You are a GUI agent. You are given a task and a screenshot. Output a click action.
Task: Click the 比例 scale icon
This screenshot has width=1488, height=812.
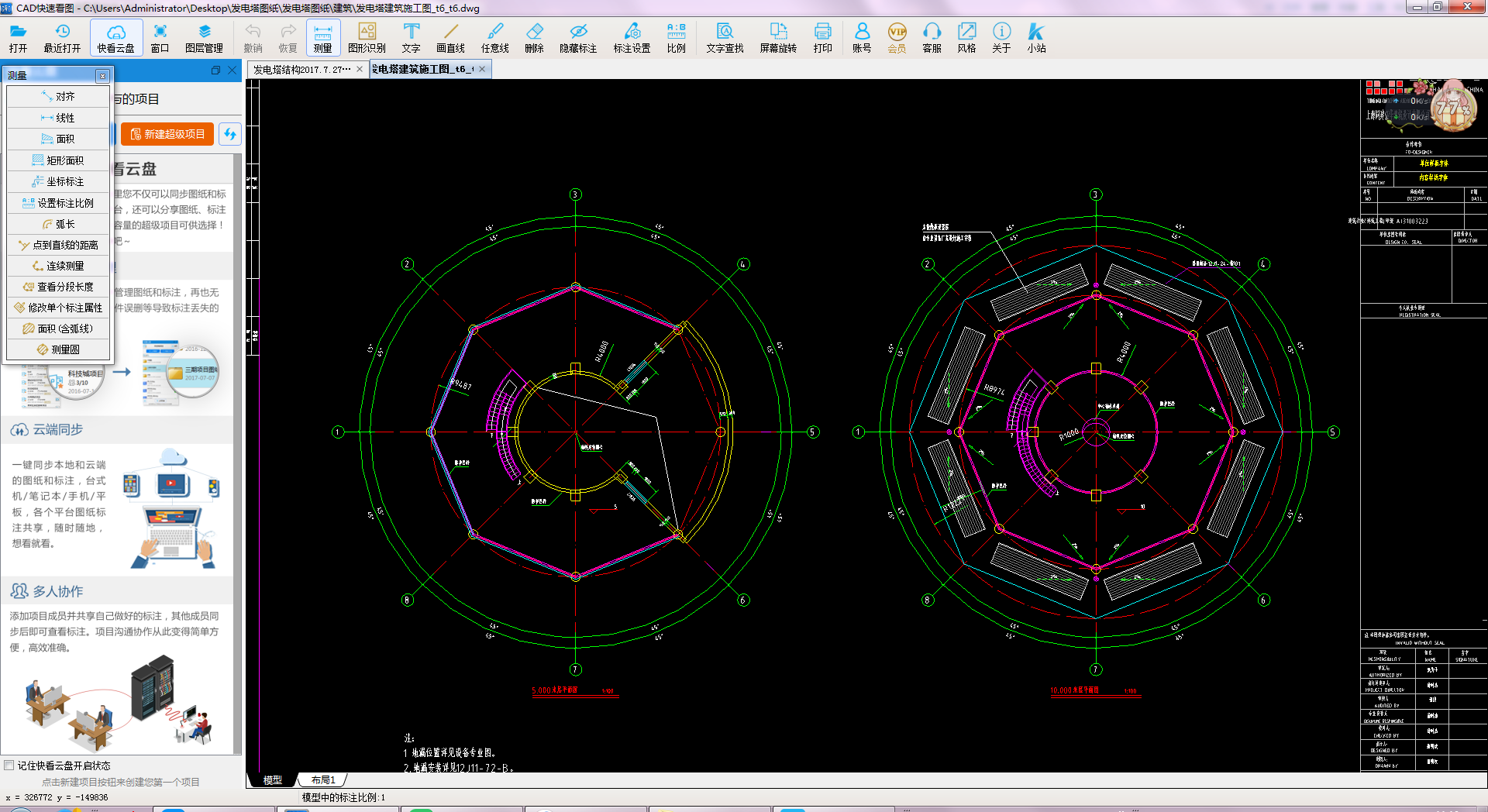tap(677, 38)
